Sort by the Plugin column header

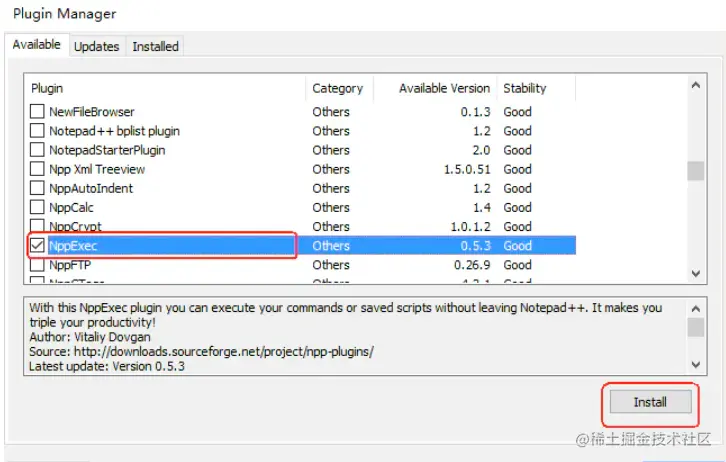pos(165,88)
